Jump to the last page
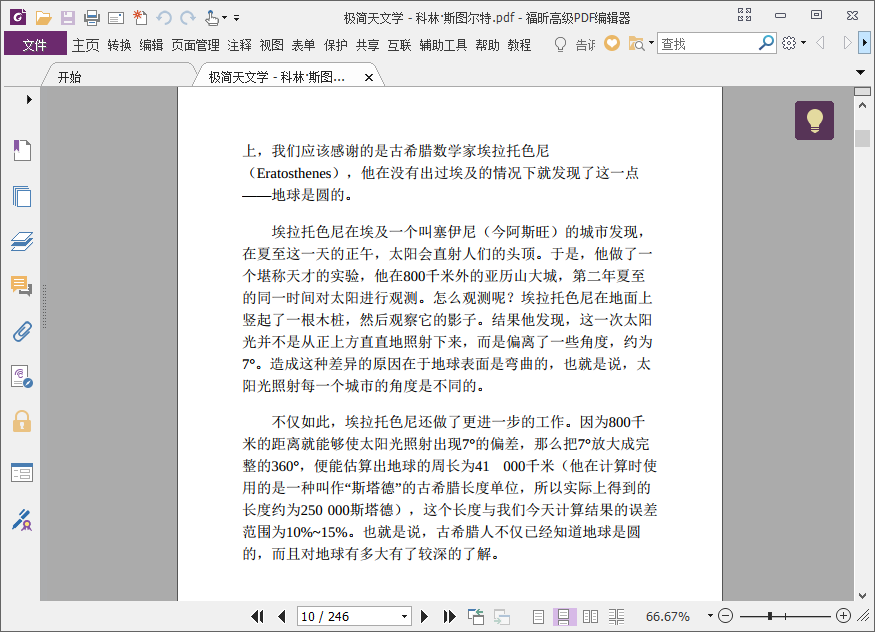875x632 pixels. tap(449, 616)
